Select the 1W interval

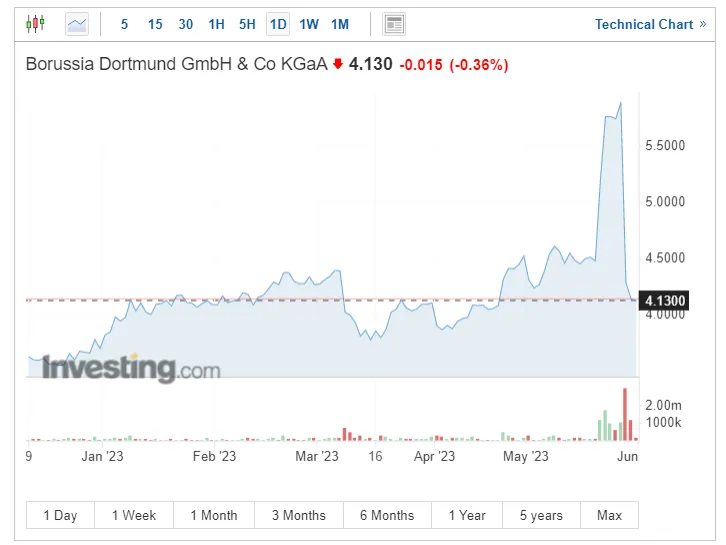click(309, 24)
